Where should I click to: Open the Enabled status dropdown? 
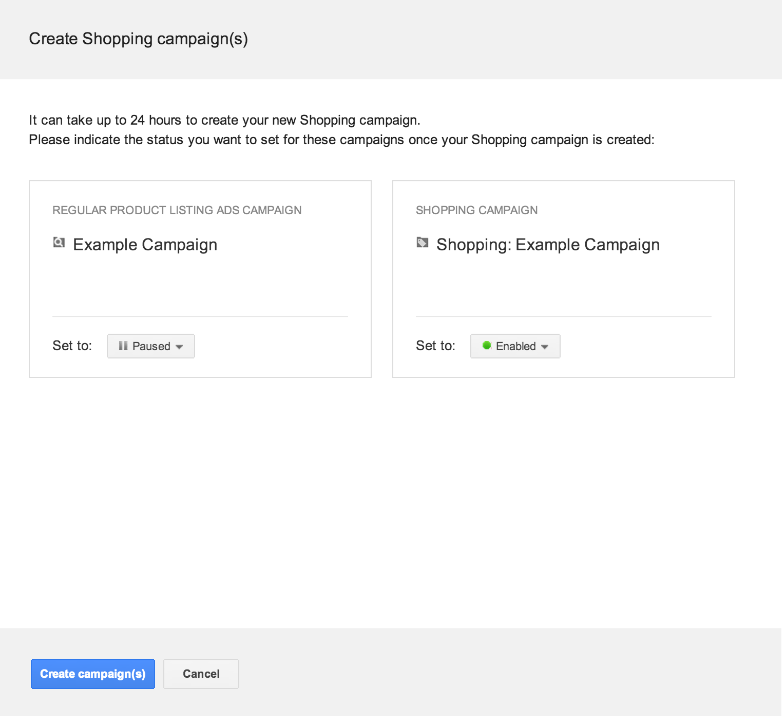point(515,346)
